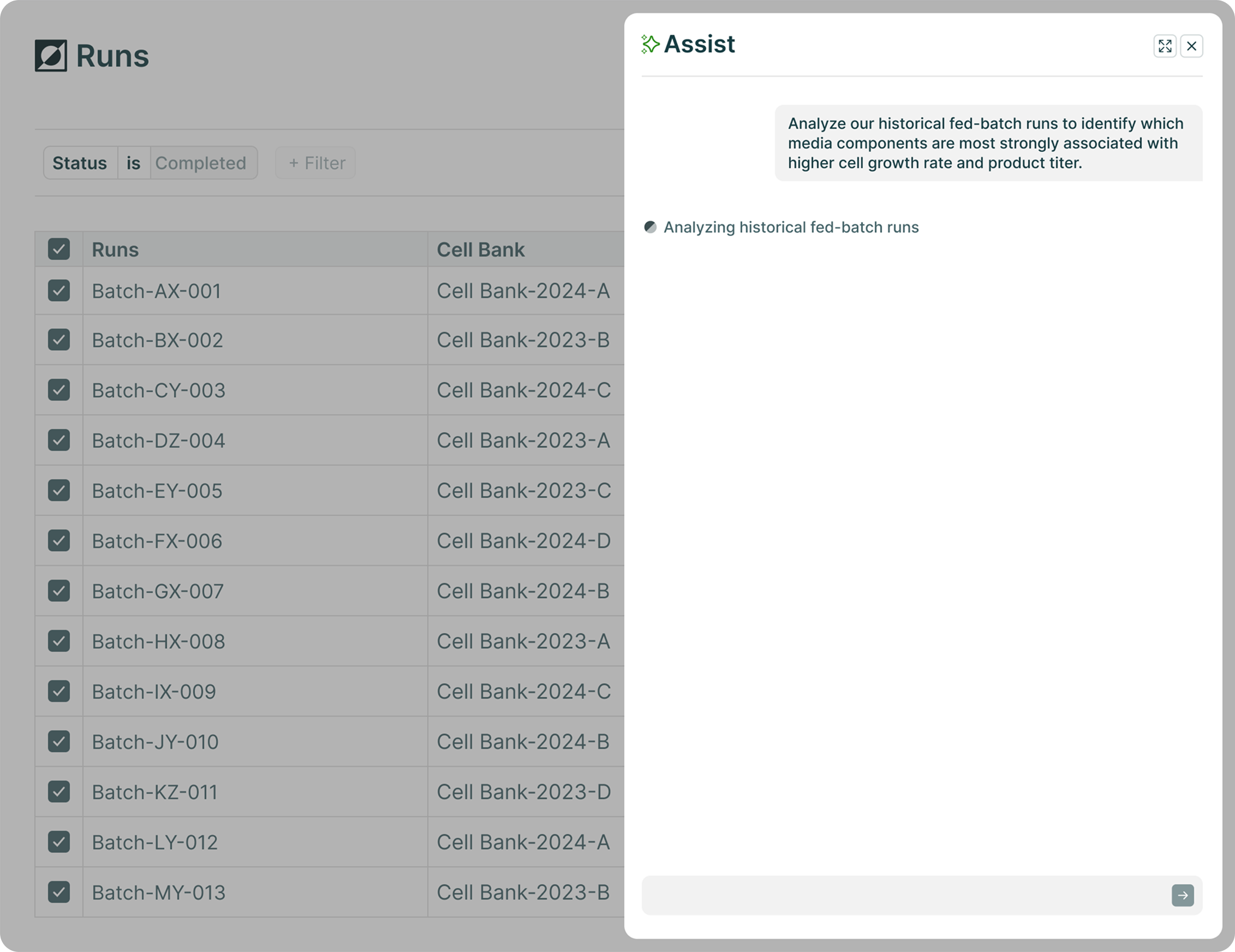Click the analyzing progress spinner icon
1235x952 pixels.
[x=651, y=227]
